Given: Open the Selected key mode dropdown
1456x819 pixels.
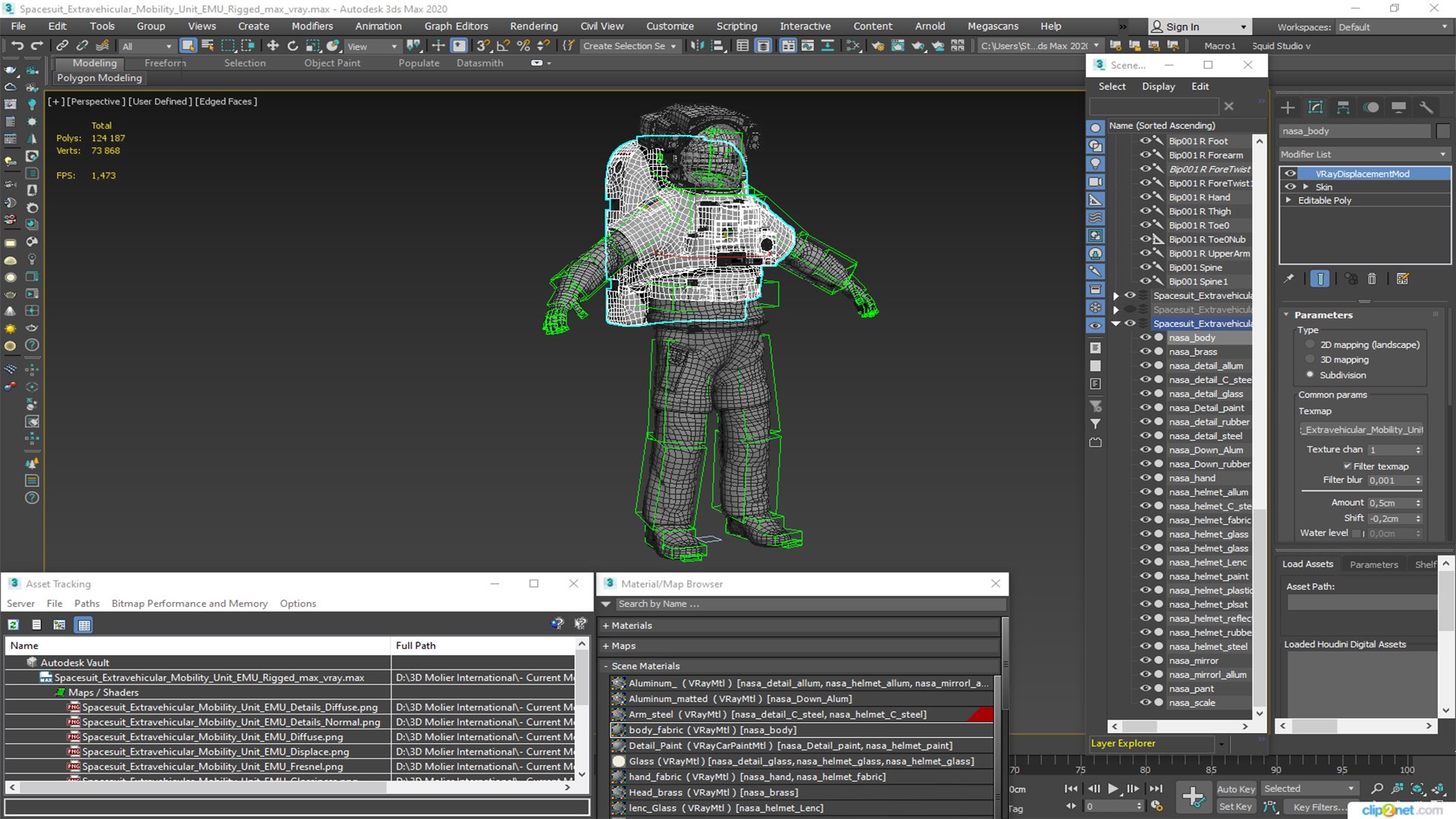Looking at the screenshot, I should 1309,789.
